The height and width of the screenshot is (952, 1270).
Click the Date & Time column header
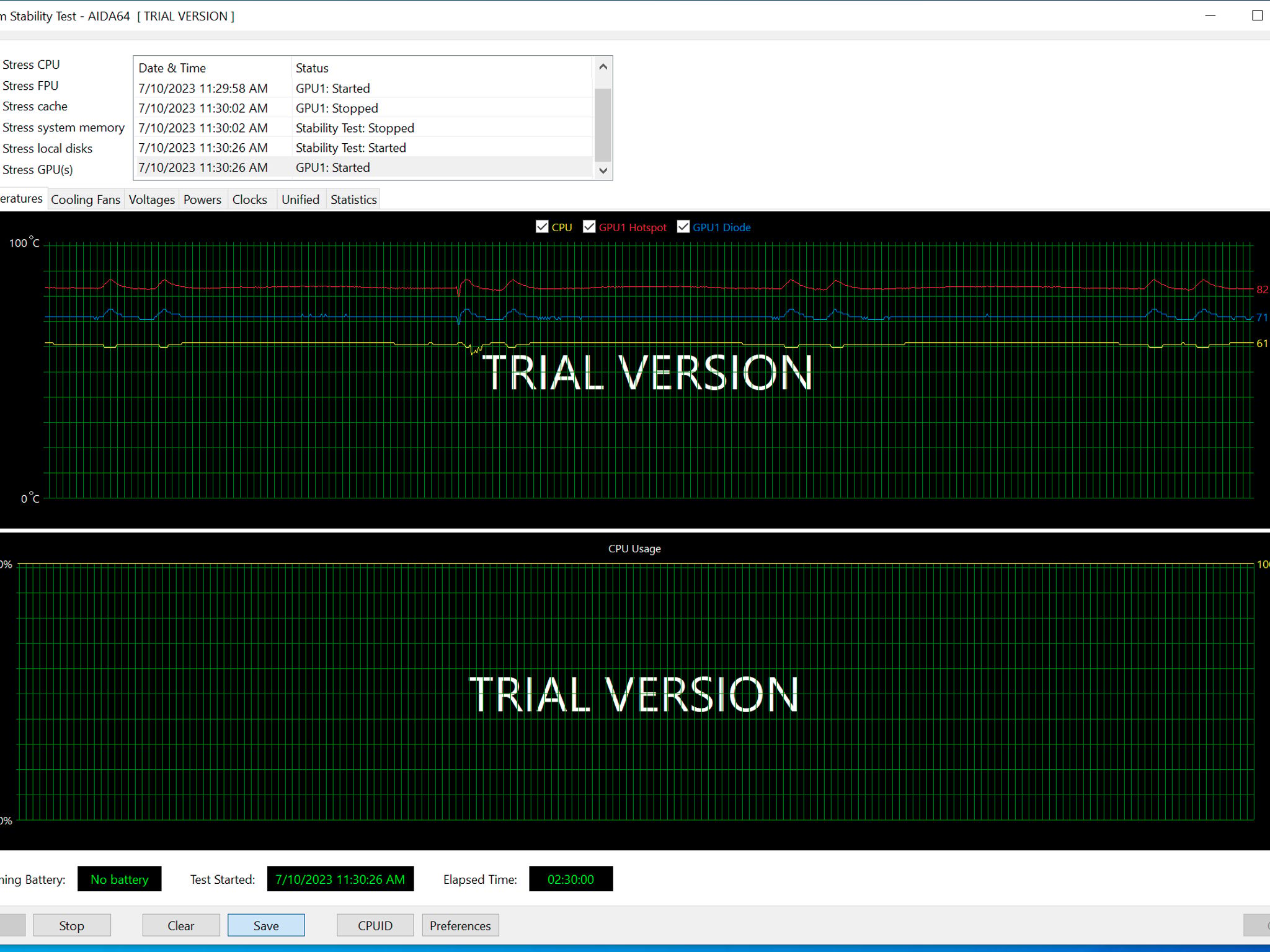[x=213, y=68]
